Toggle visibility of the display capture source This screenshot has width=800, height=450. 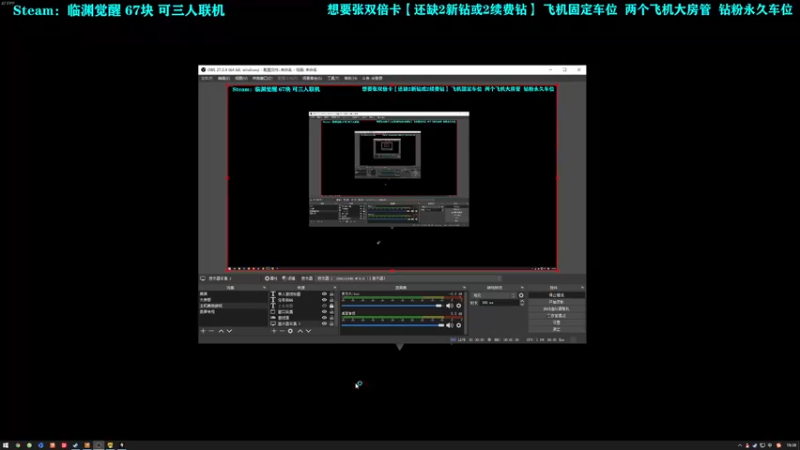point(324,323)
